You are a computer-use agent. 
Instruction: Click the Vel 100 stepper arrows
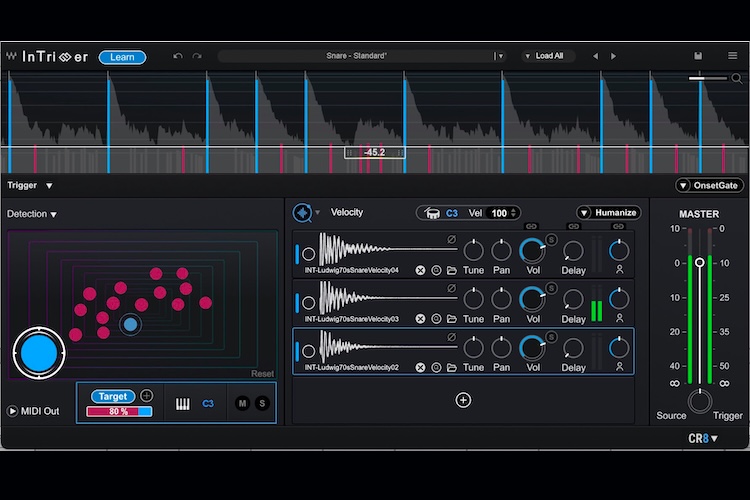pyautogui.click(x=514, y=213)
